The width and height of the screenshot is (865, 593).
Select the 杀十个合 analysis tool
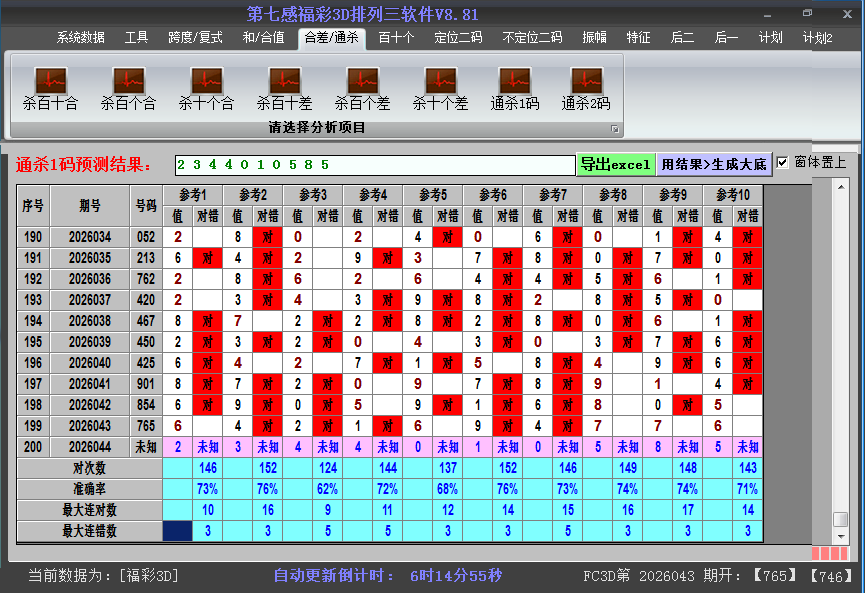(206, 85)
